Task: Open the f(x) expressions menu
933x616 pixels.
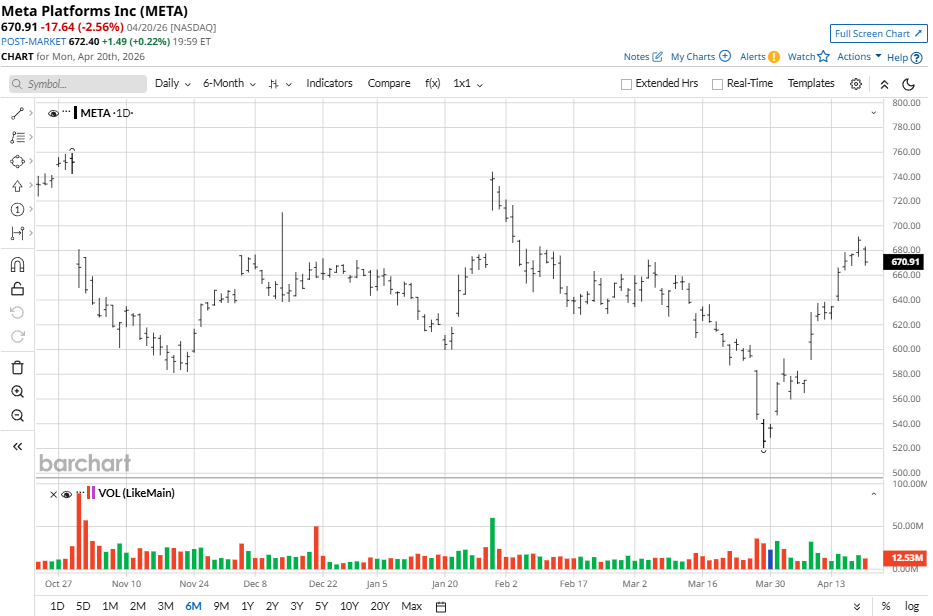Action: (x=433, y=83)
